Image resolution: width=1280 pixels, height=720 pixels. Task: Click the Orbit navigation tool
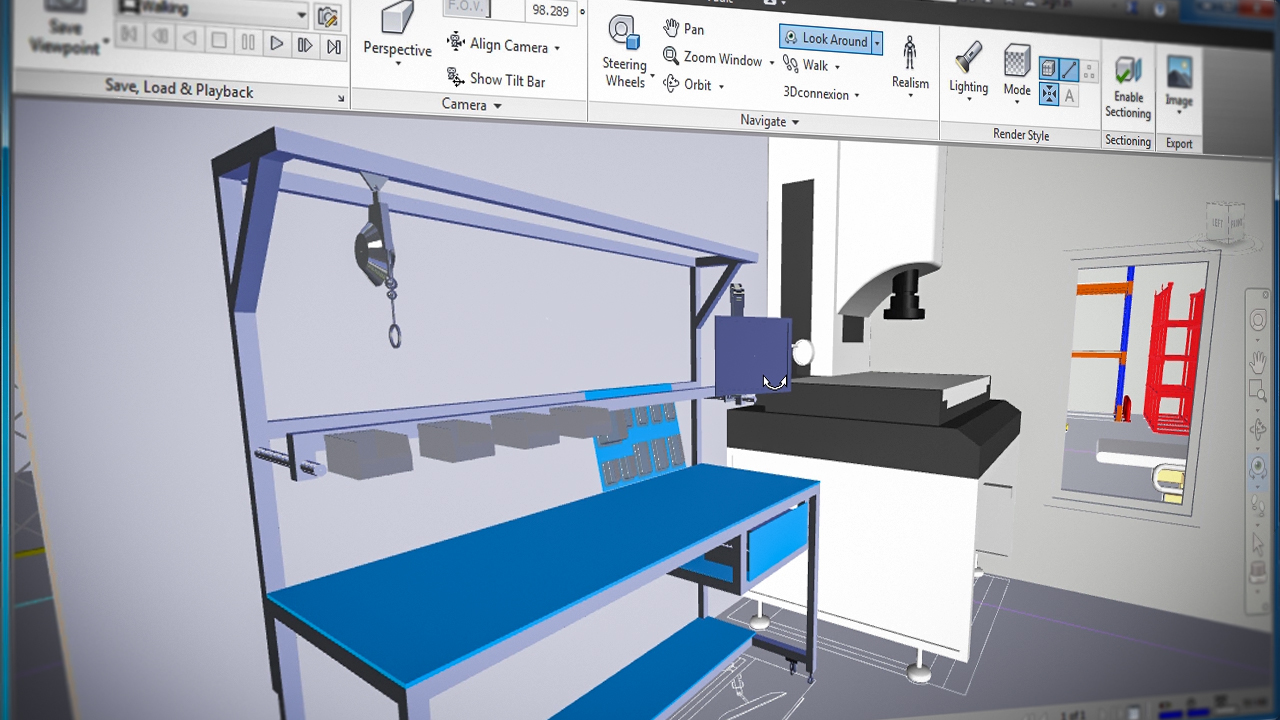click(x=688, y=85)
